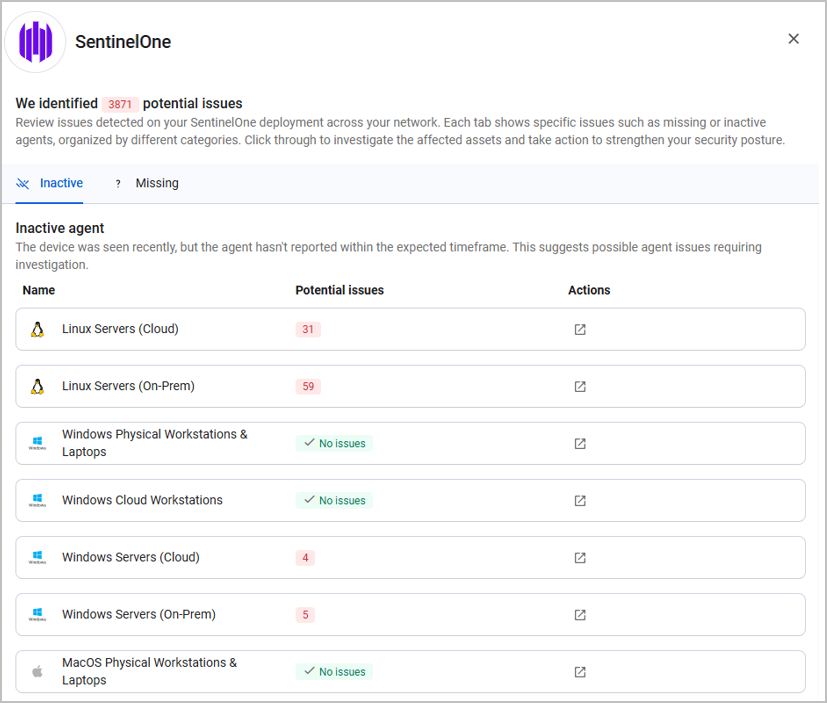Open external link for Windows Servers (On-Prem)
Image resolution: width=827 pixels, height=703 pixels.
click(x=580, y=614)
